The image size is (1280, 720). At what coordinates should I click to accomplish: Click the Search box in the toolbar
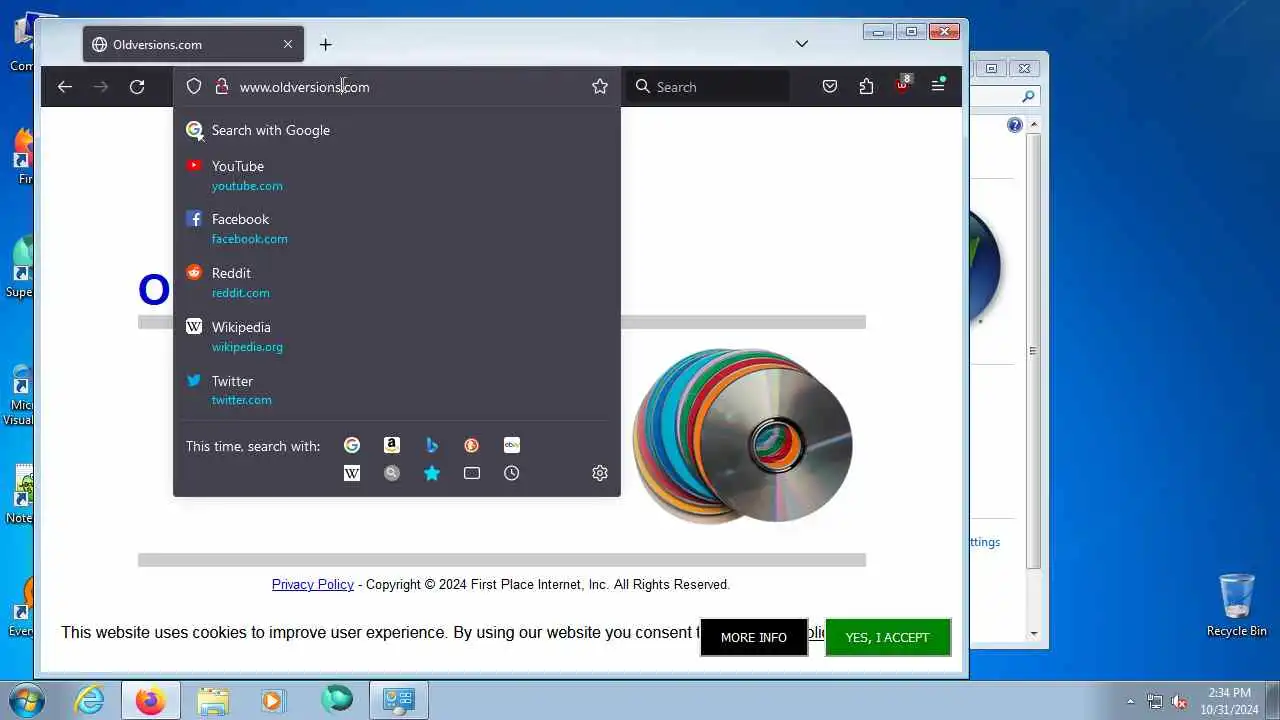tap(708, 87)
